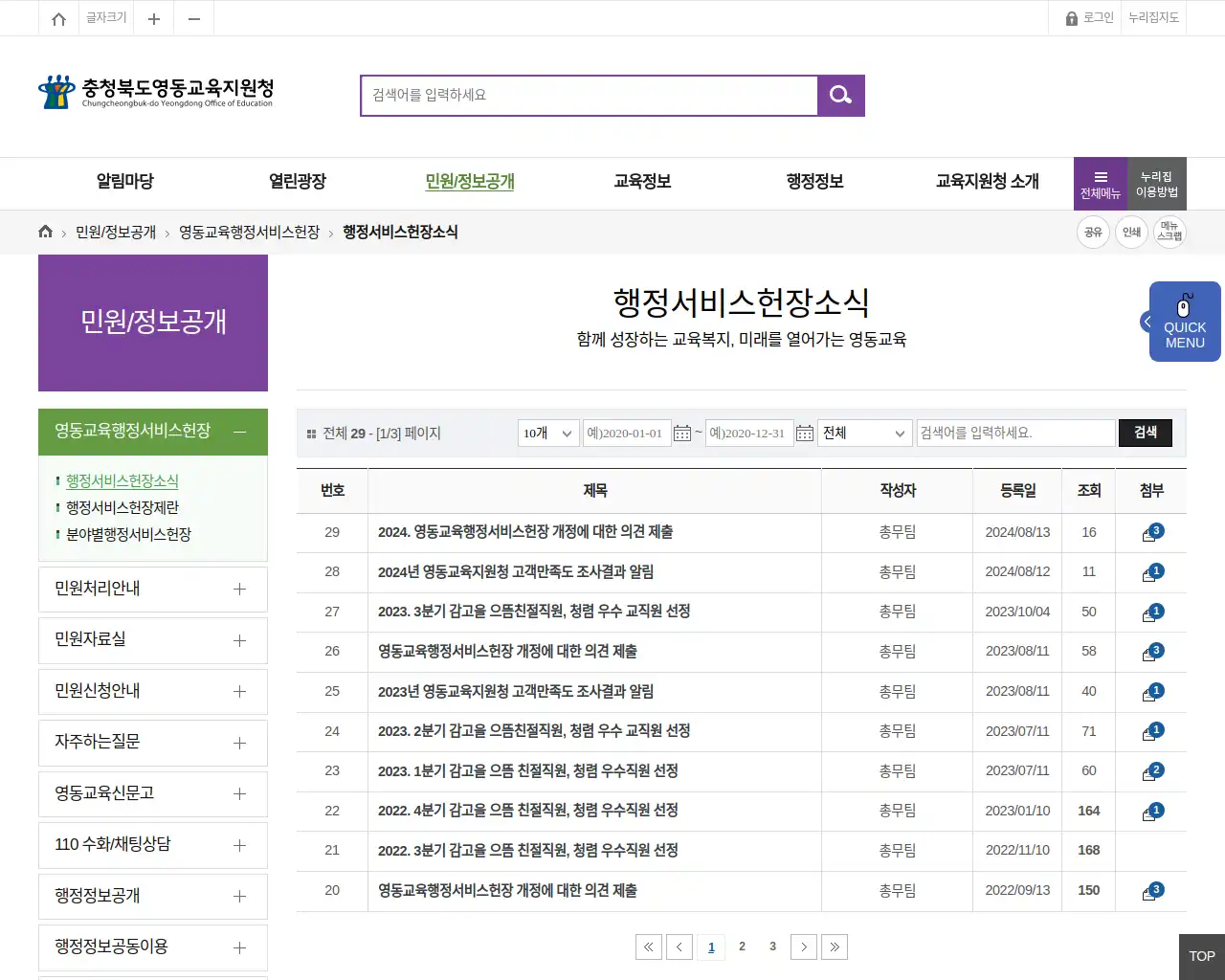Increase font size with plus icon

click(153, 18)
